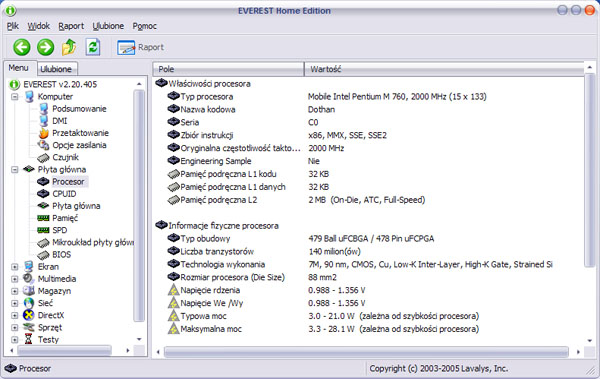
Task: Select the DMI item icon
Action: [44, 121]
